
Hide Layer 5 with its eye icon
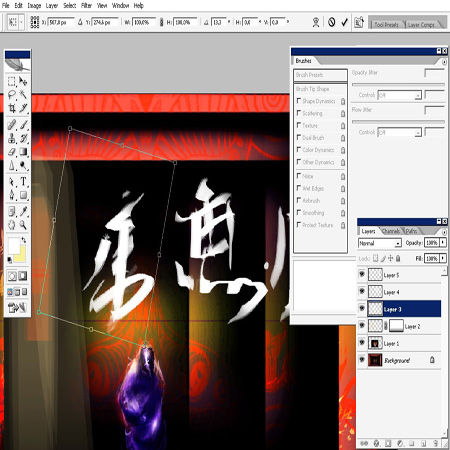pos(362,274)
